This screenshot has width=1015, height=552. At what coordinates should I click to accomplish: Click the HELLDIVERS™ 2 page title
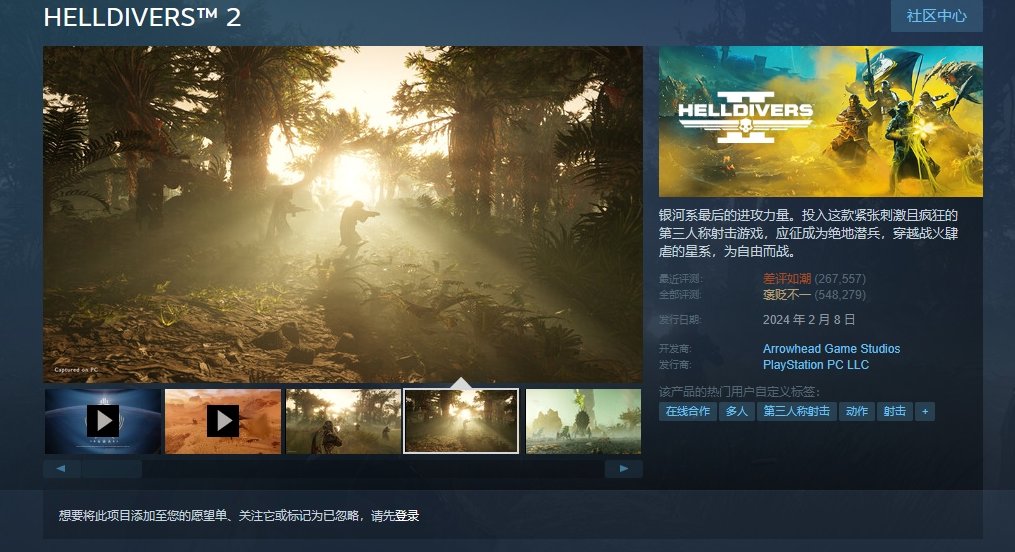142,17
